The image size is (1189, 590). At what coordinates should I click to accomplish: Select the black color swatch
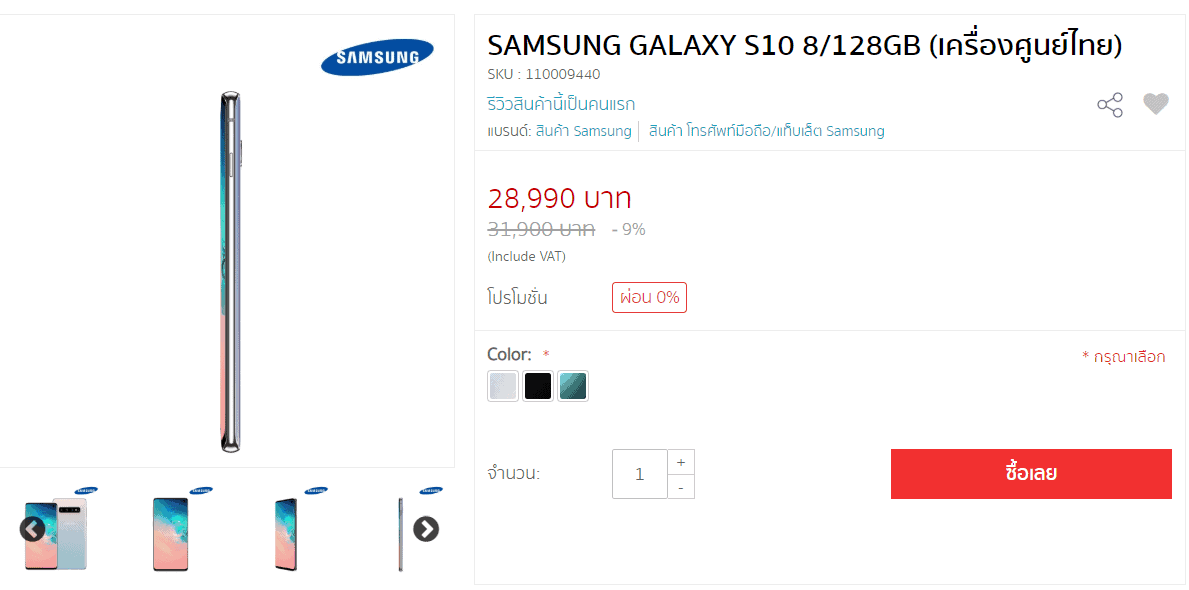click(538, 386)
